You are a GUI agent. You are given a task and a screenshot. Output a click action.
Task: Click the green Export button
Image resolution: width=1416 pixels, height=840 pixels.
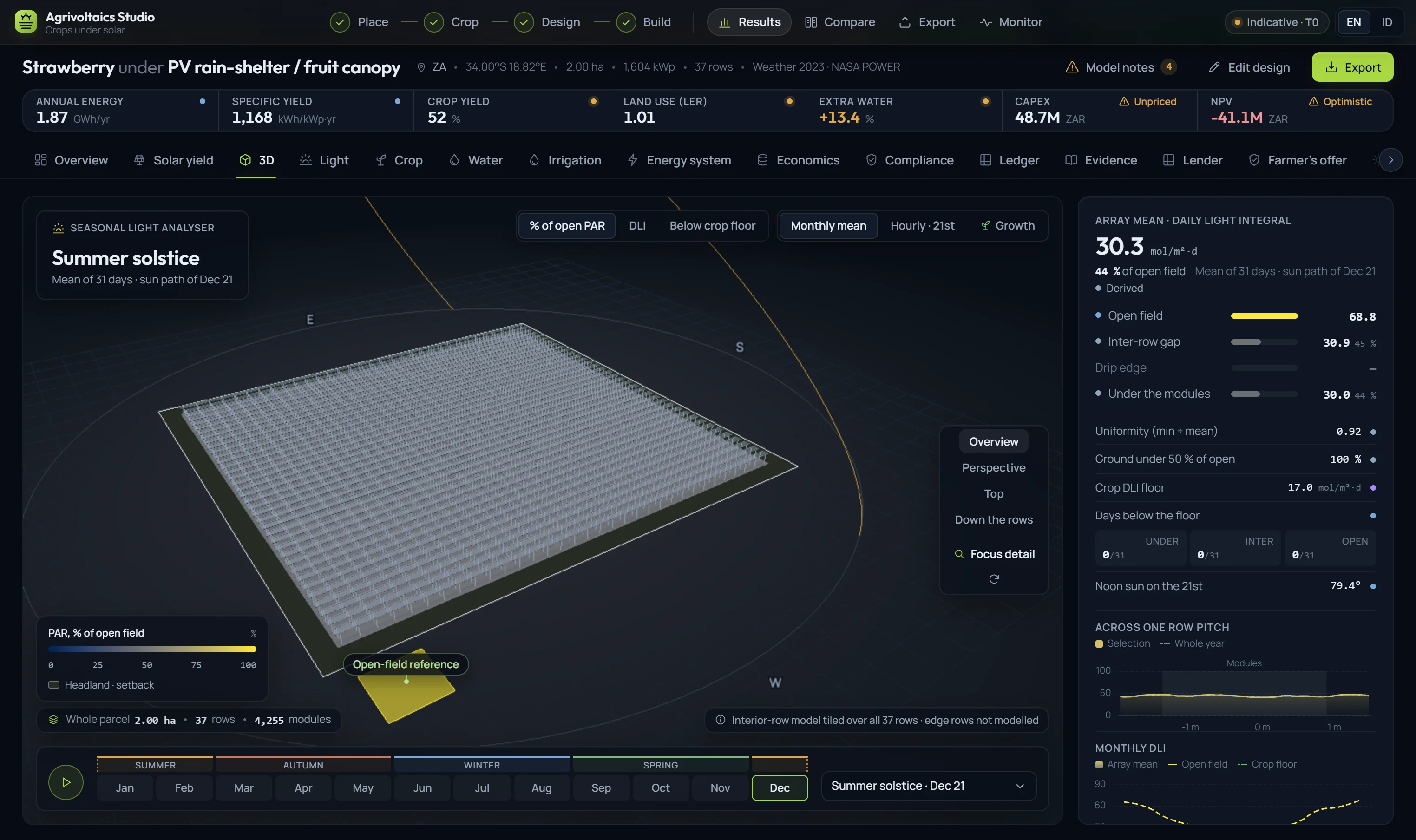pyautogui.click(x=1353, y=67)
